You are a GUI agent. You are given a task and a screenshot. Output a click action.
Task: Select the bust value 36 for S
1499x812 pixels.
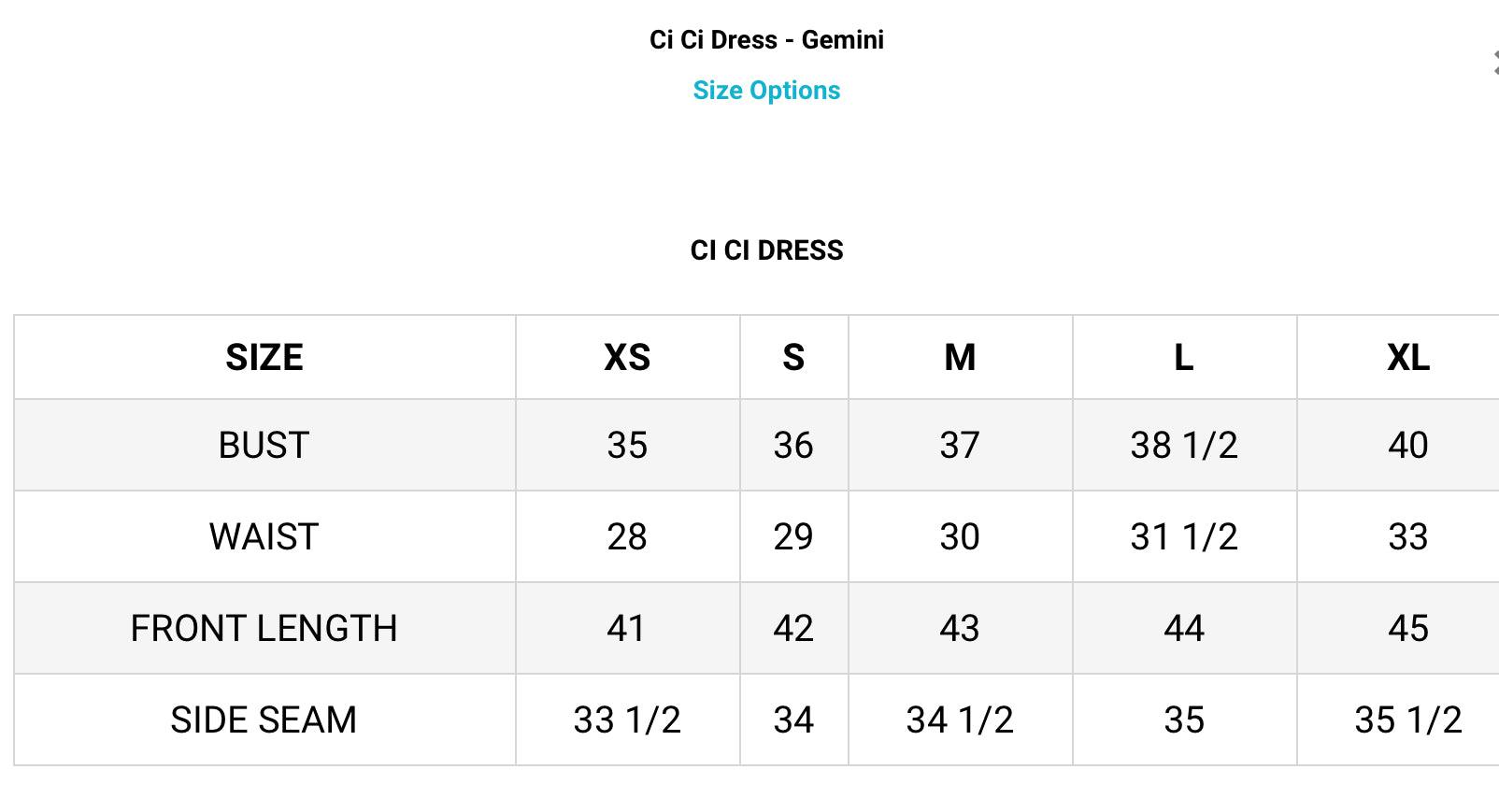(793, 446)
